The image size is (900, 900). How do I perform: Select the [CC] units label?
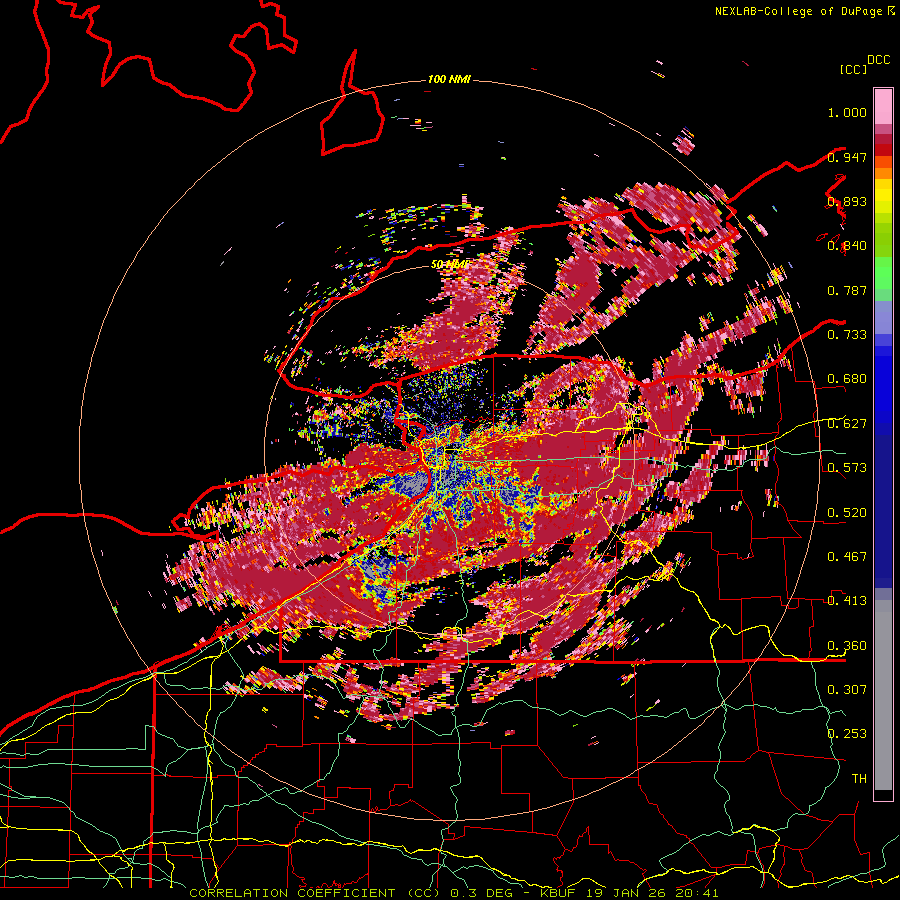(x=854, y=69)
